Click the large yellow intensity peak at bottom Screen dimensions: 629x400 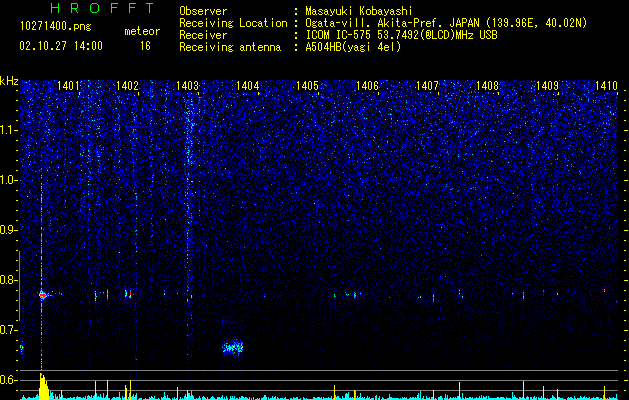[x=43, y=387]
